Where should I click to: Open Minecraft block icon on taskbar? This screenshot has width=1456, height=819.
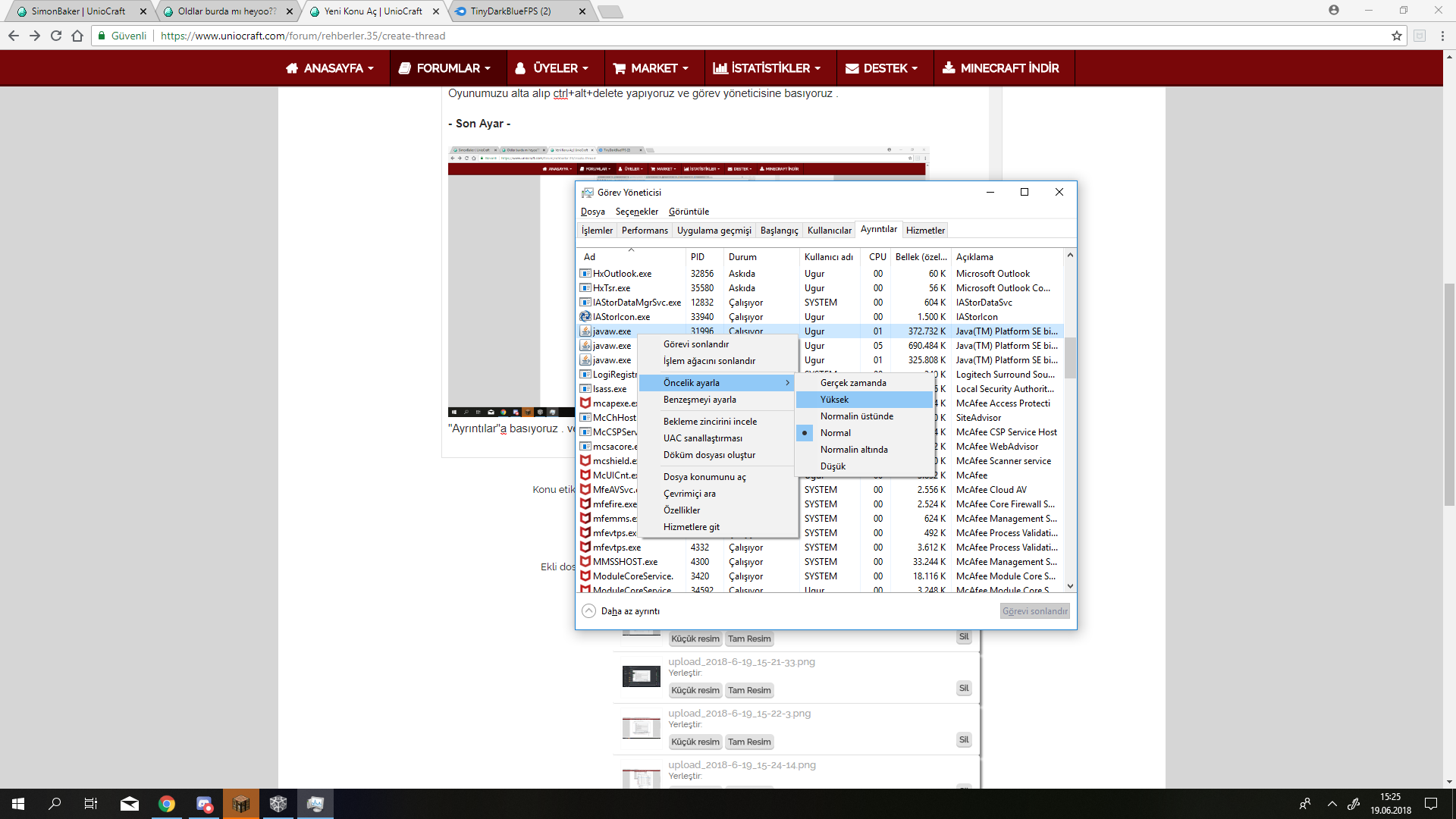coord(241,804)
